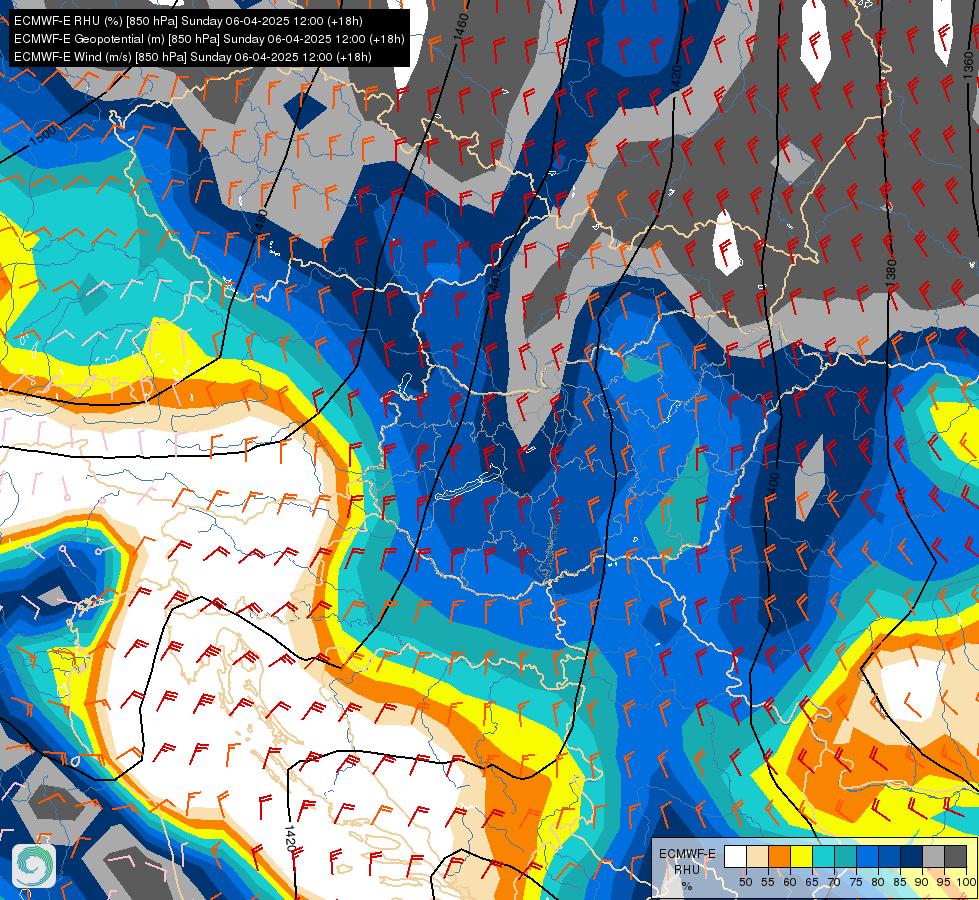Viewport: 979px width, 900px height.
Task: Click the ECMWF-E Geopotential (m) title line
Action: point(209,39)
